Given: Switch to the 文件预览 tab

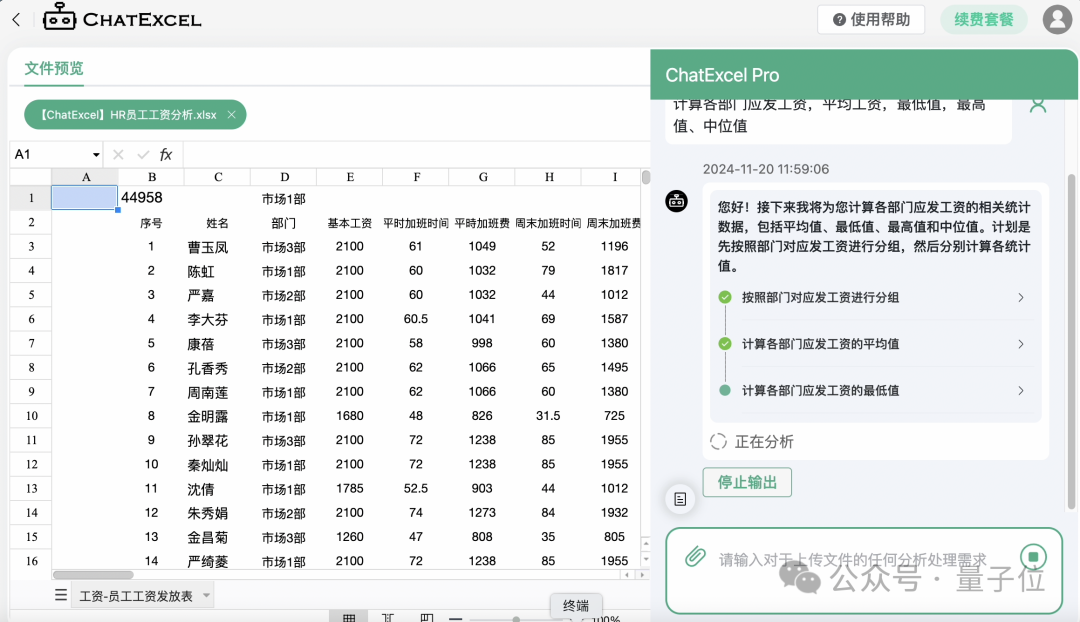Looking at the screenshot, I should 54,68.
